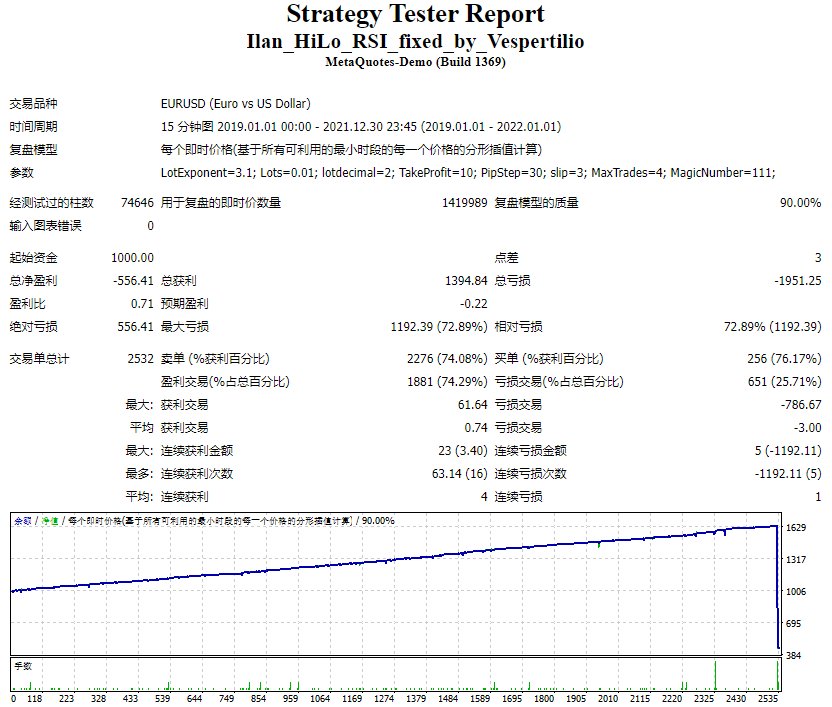Click the 参数 label
Screen dimensions: 832x707
coord(22,173)
